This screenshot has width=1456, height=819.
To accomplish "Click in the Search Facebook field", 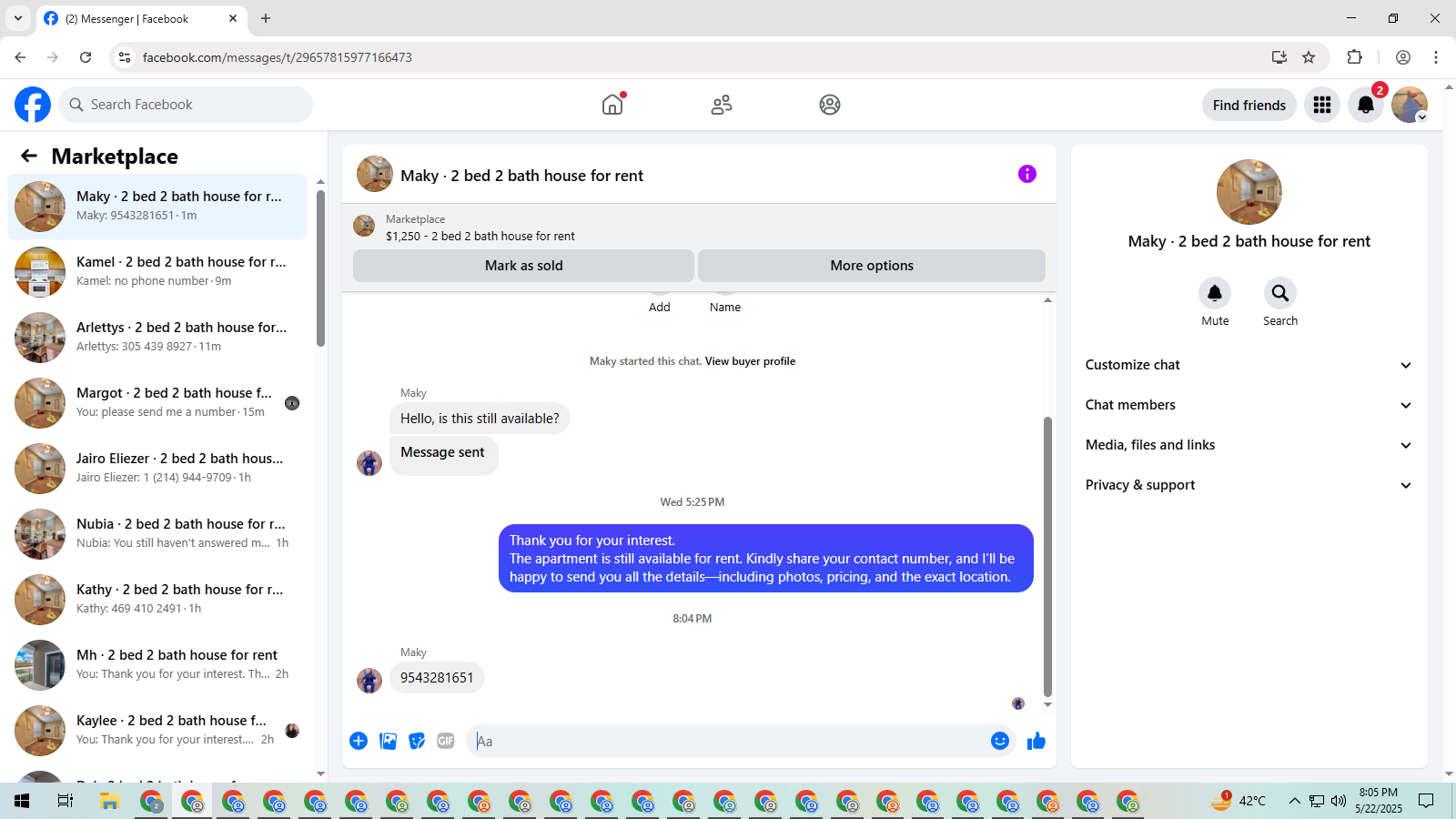I will [186, 105].
